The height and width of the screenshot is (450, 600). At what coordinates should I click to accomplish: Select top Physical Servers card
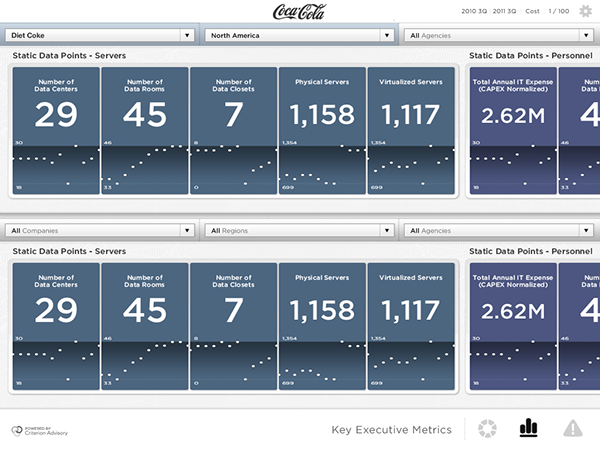(x=322, y=131)
